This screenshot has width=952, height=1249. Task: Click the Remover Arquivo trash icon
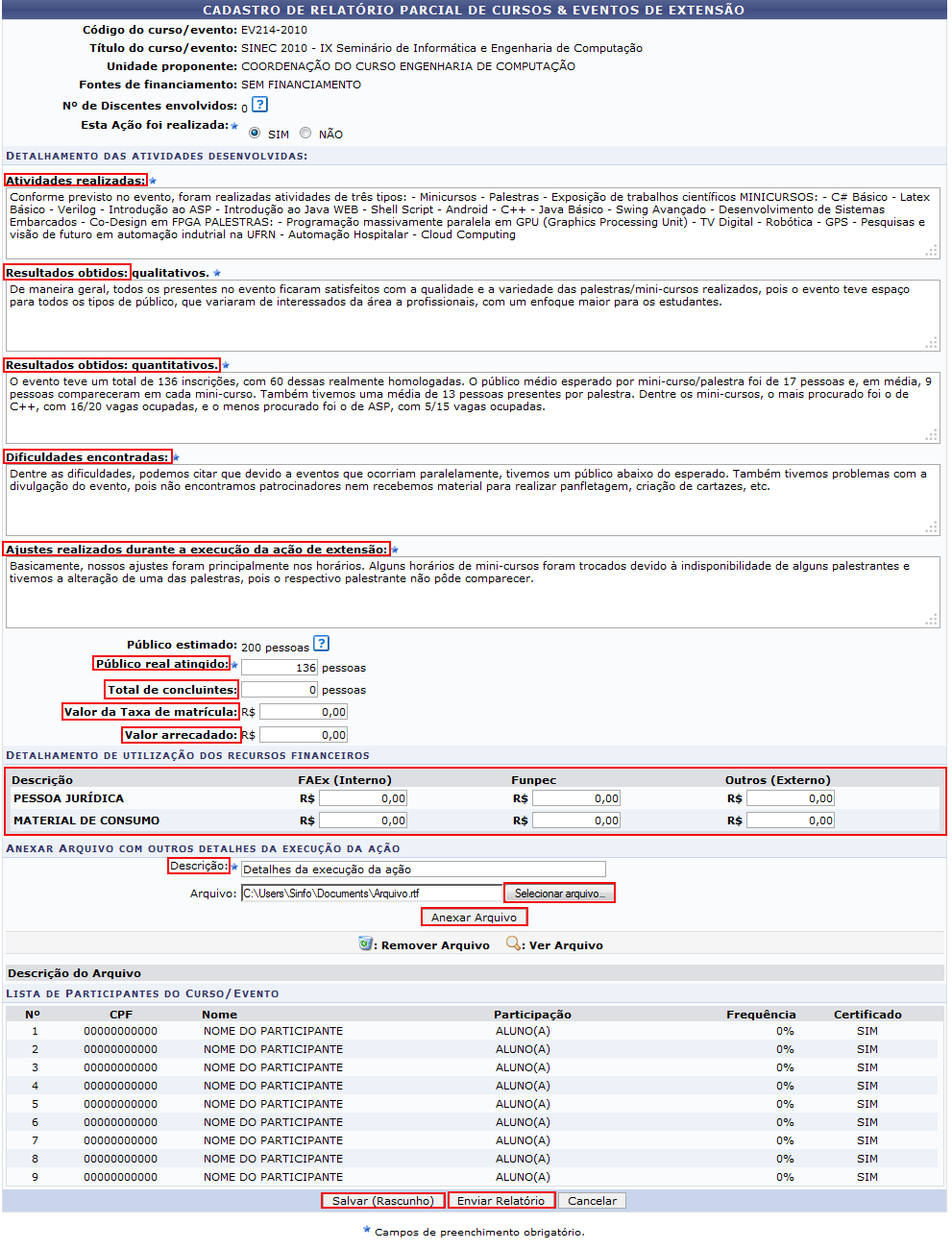(365, 943)
